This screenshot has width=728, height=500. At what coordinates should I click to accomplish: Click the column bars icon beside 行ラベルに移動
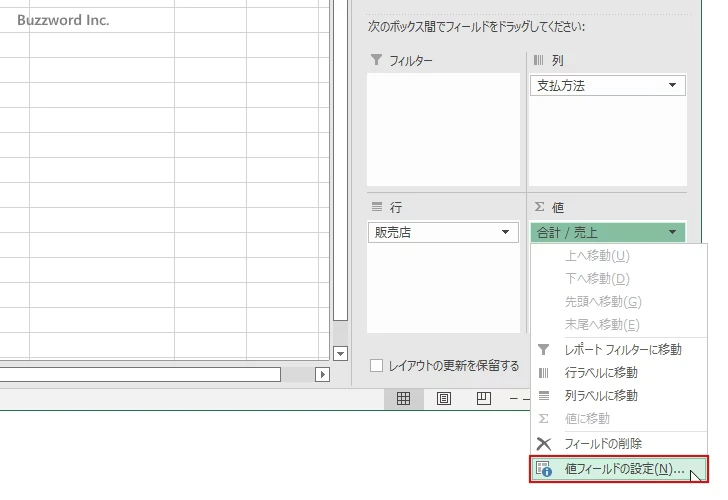point(544,372)
